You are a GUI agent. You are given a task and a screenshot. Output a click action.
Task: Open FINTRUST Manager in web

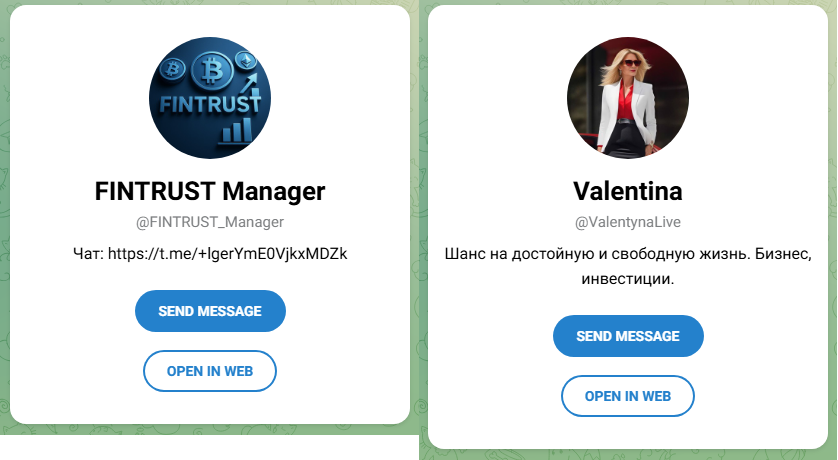(x=210, y=371)
